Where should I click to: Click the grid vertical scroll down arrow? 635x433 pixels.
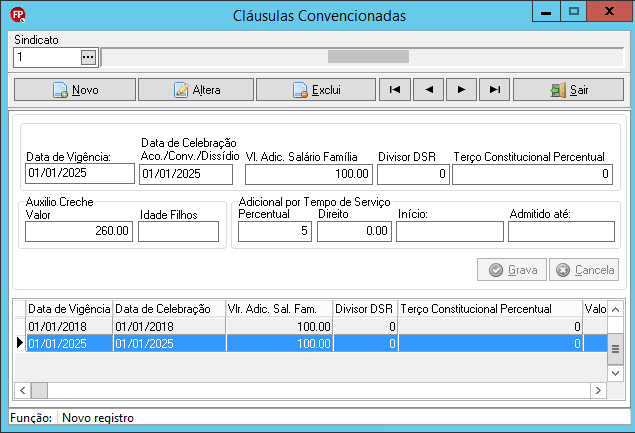[x=615, y=373]
